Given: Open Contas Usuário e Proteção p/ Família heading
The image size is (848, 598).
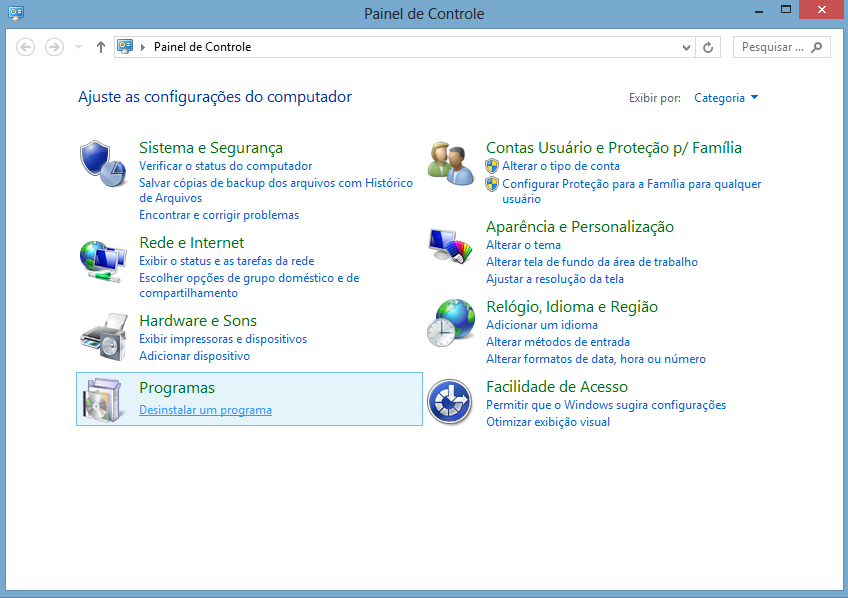Looking at the screenshot, I should tap(614, 148).
